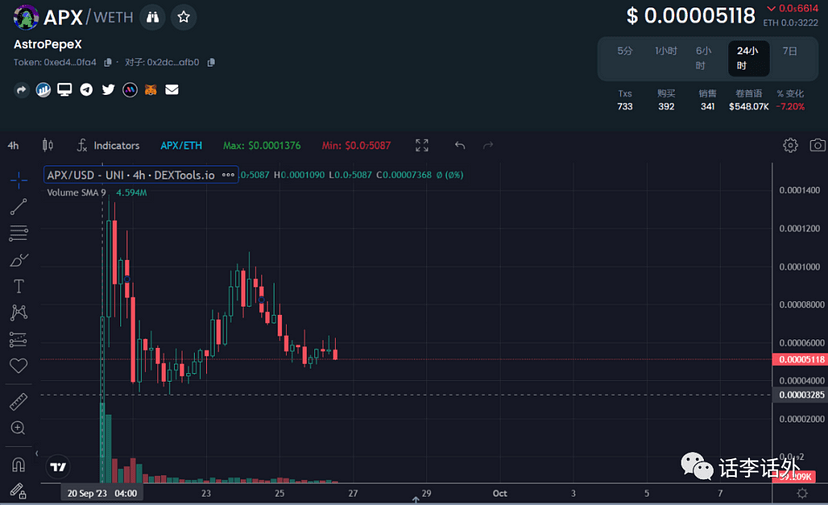Image resolution: width=828 pixels, height=505 pixels.
Task: Select the crosshair cursor tool
Action: tap(18, 180)
